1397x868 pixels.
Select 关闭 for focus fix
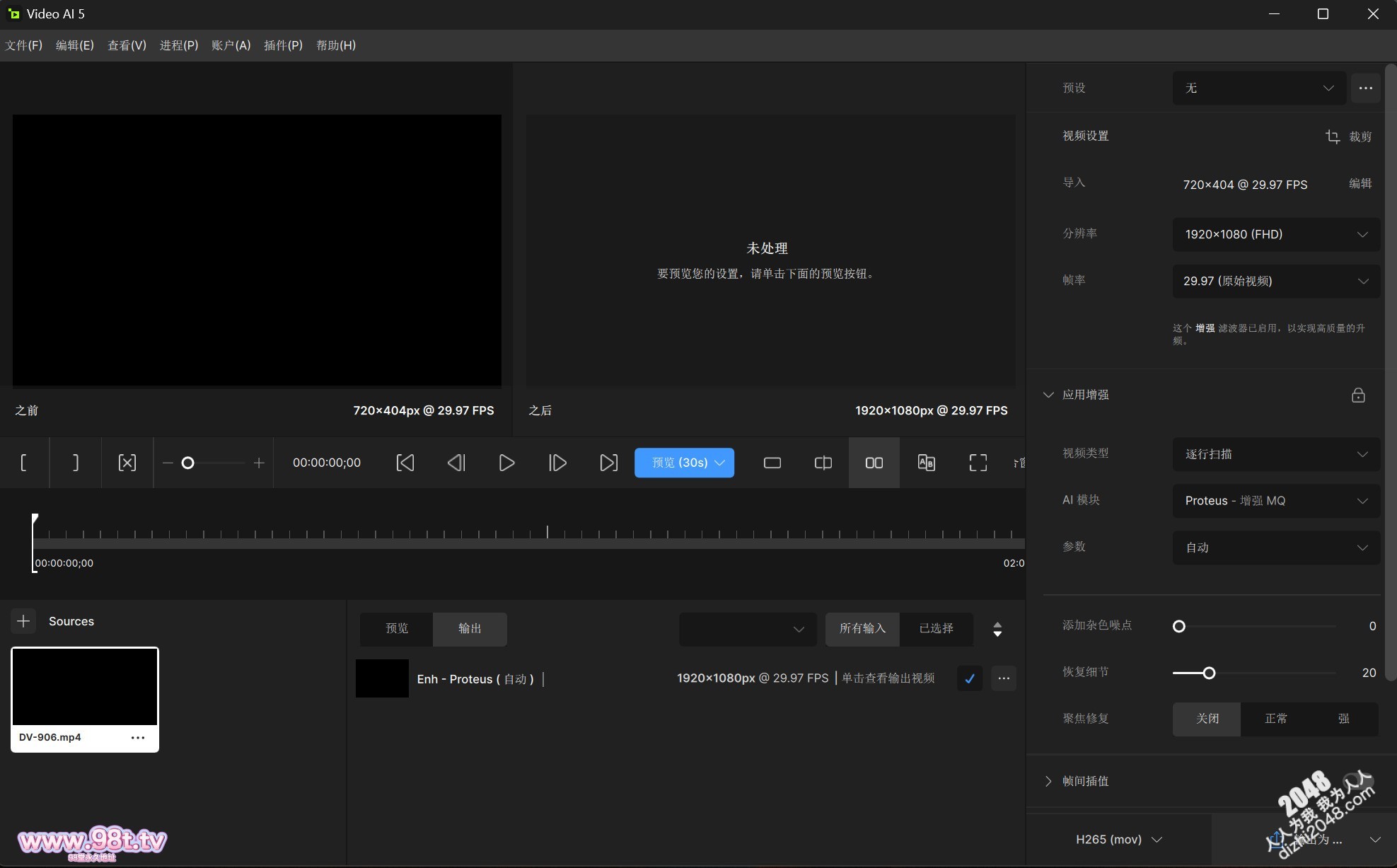point(1207,719)
